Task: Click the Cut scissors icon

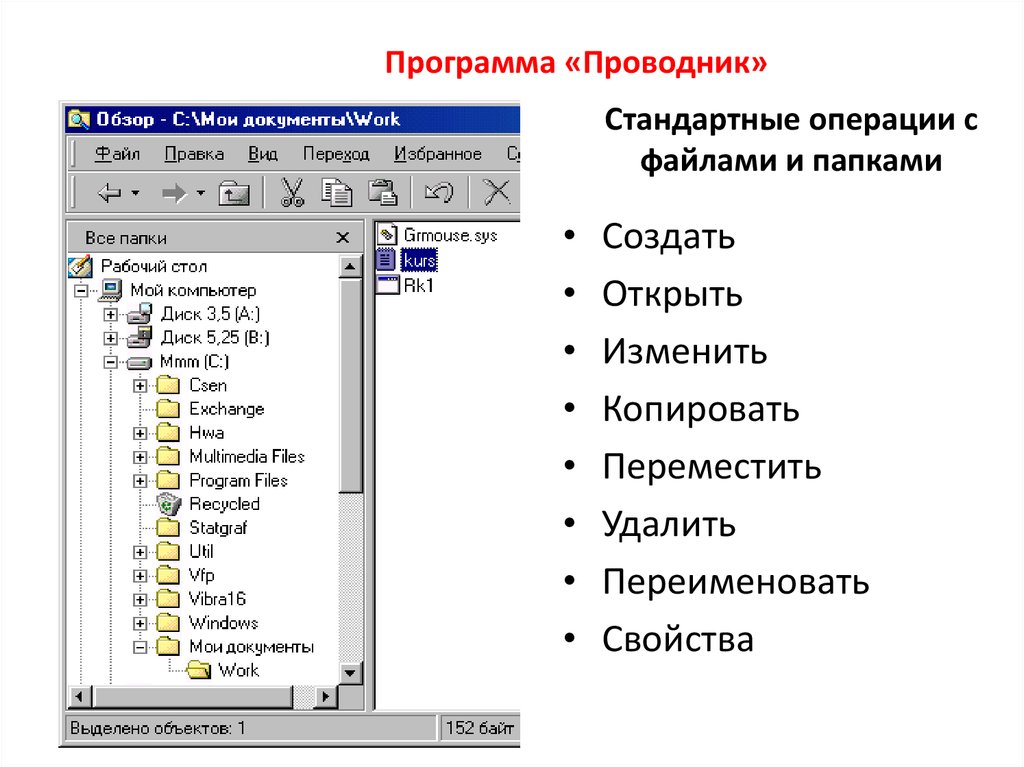Action: coord(292,193)
